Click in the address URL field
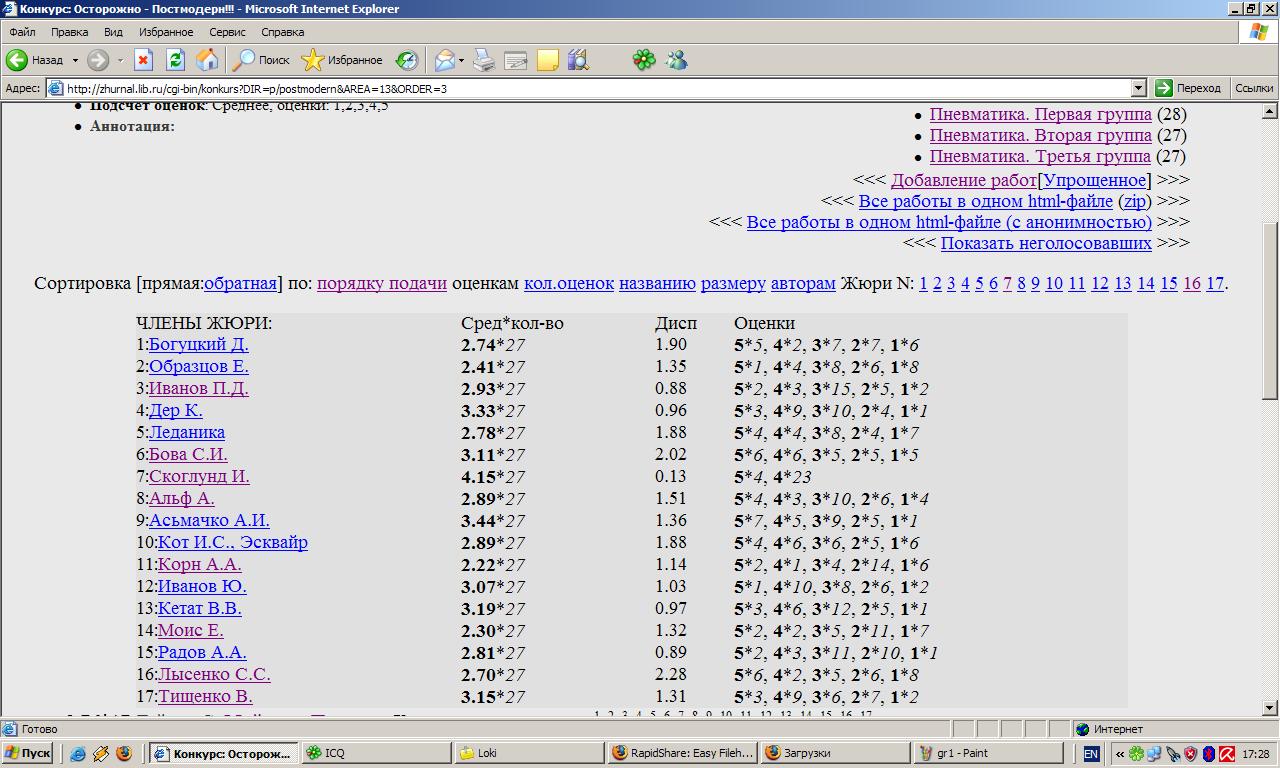The width and height of the screenshot is (1280, 768). (600, 88)
